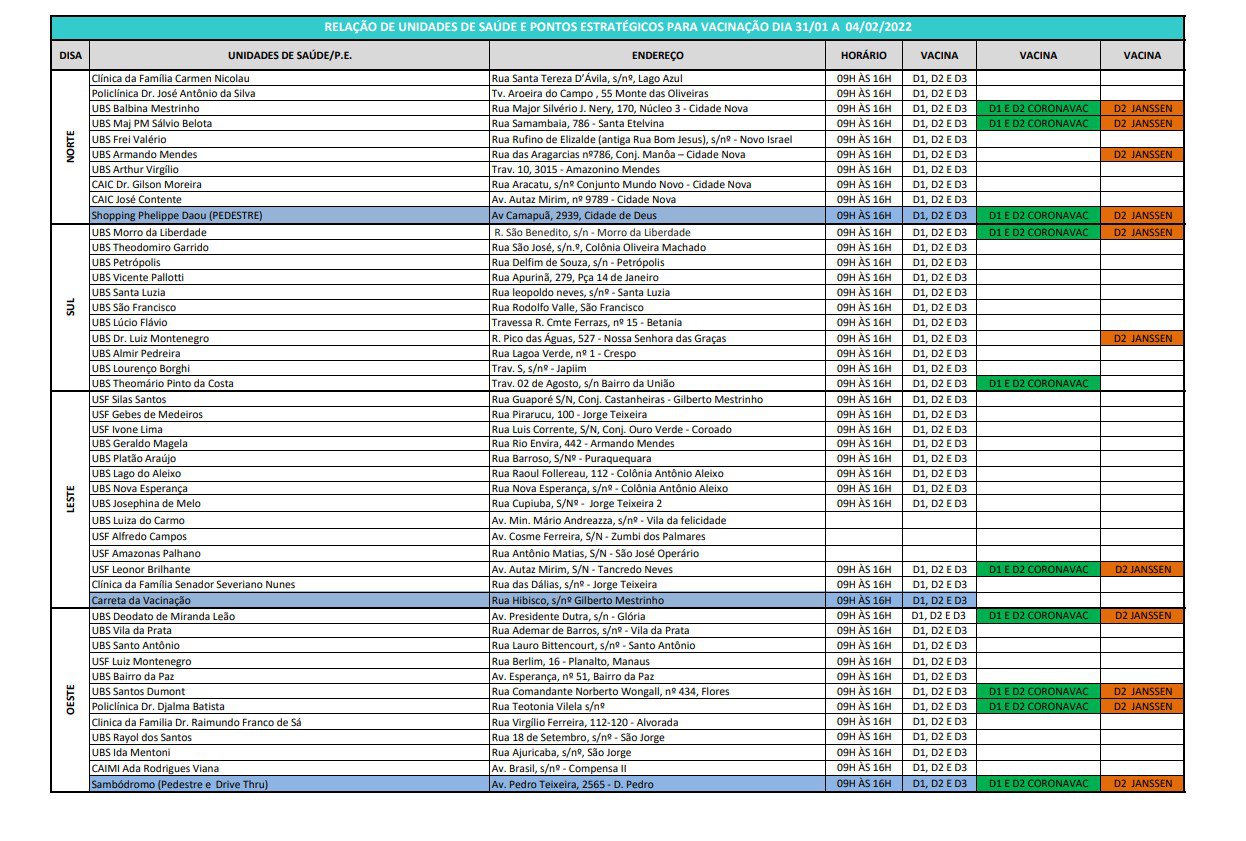Click the title banner of the vaccination table
This screenshot has height=841, width=1246.
(617, 27)
